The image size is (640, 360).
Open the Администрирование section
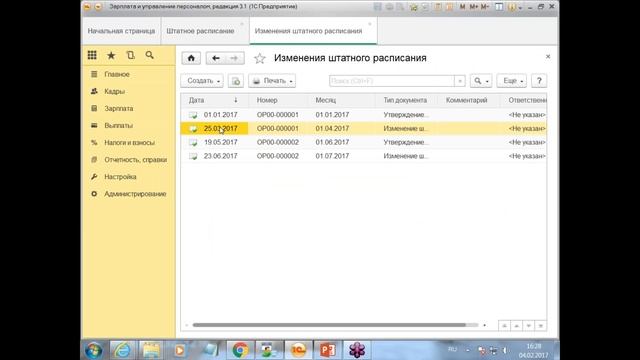135,194
